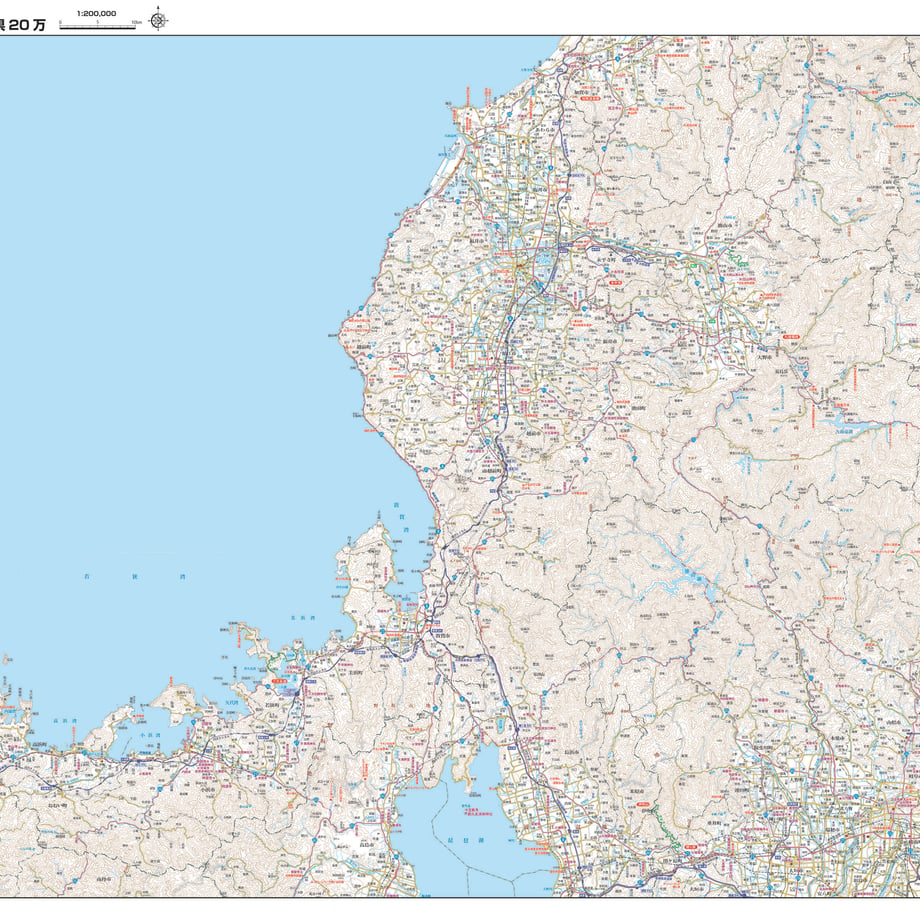Click the distance scale bar

click(100, 25)
